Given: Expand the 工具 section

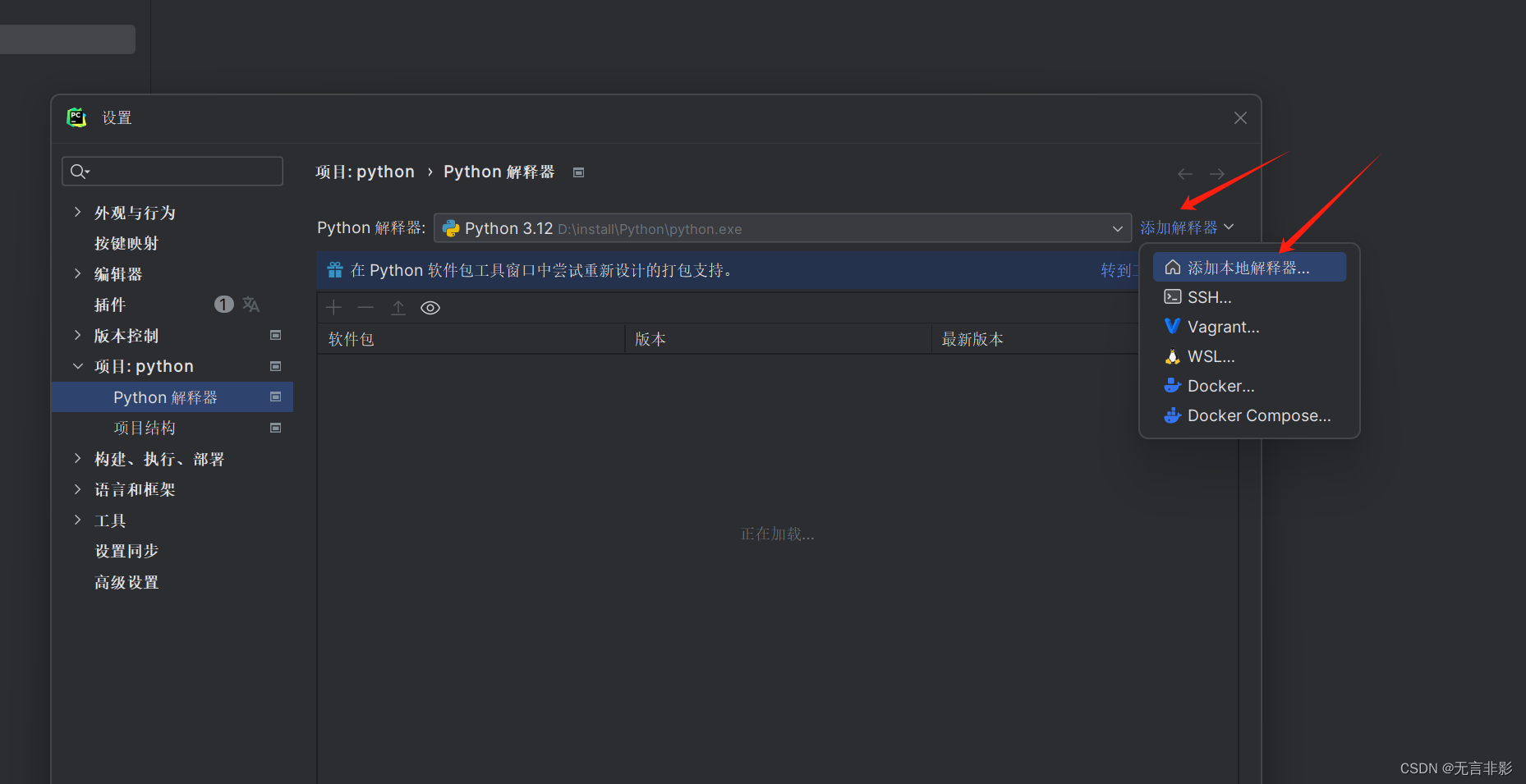Looking at the screenshot, I should (x=77, y=520).
